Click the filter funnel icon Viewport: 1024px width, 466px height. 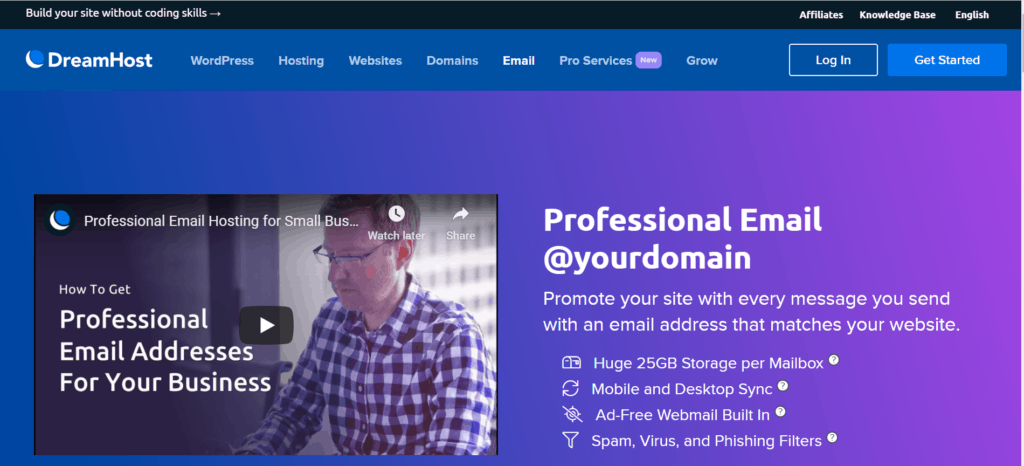571,441
